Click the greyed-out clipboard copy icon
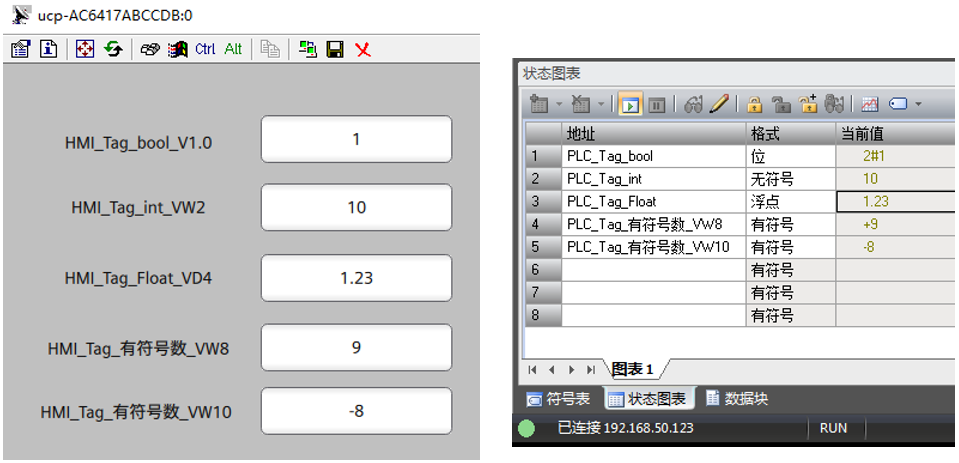Image resolution: width=959 pixels, height=463 pixels. (270, 49)
